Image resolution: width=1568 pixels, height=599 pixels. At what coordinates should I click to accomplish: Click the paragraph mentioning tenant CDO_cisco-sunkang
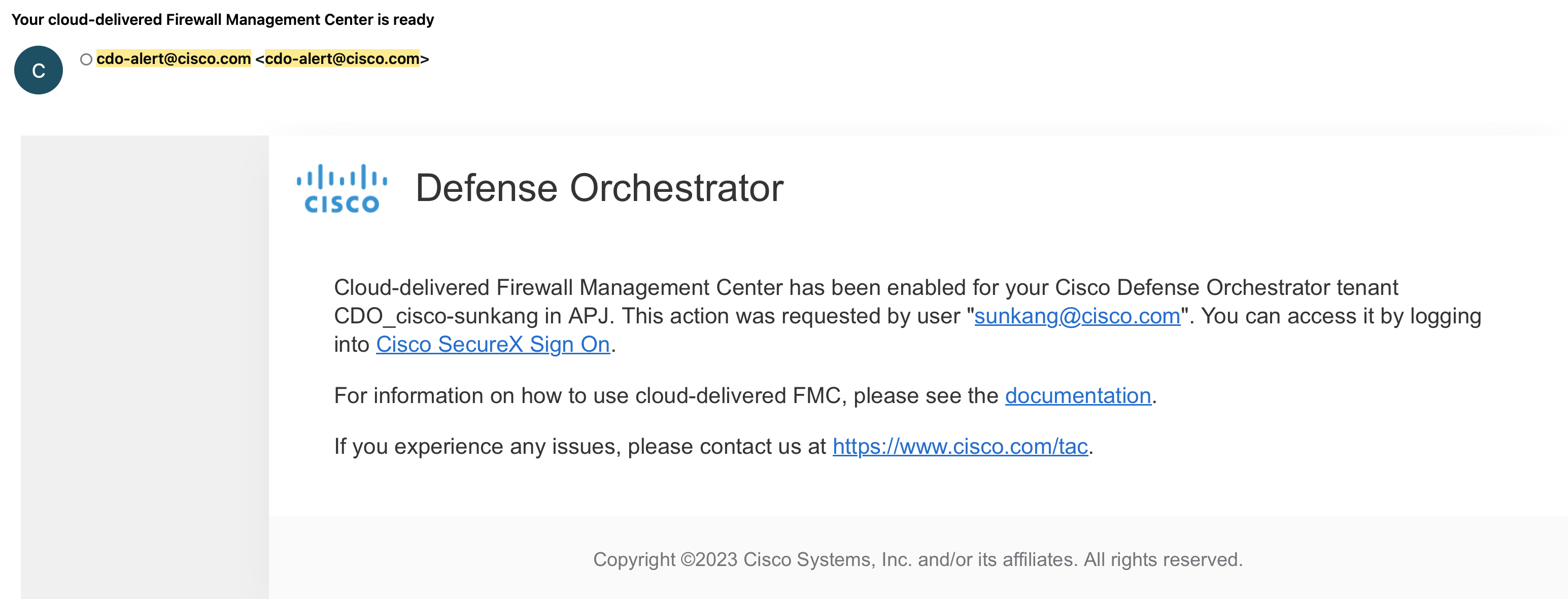[908, 316]
